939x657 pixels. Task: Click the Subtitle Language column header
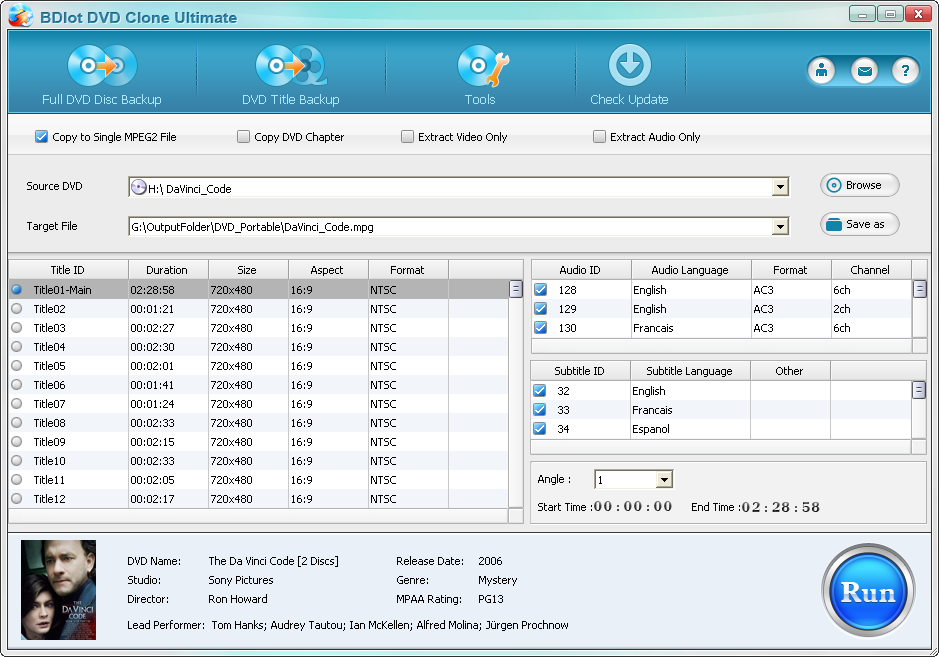690,371
